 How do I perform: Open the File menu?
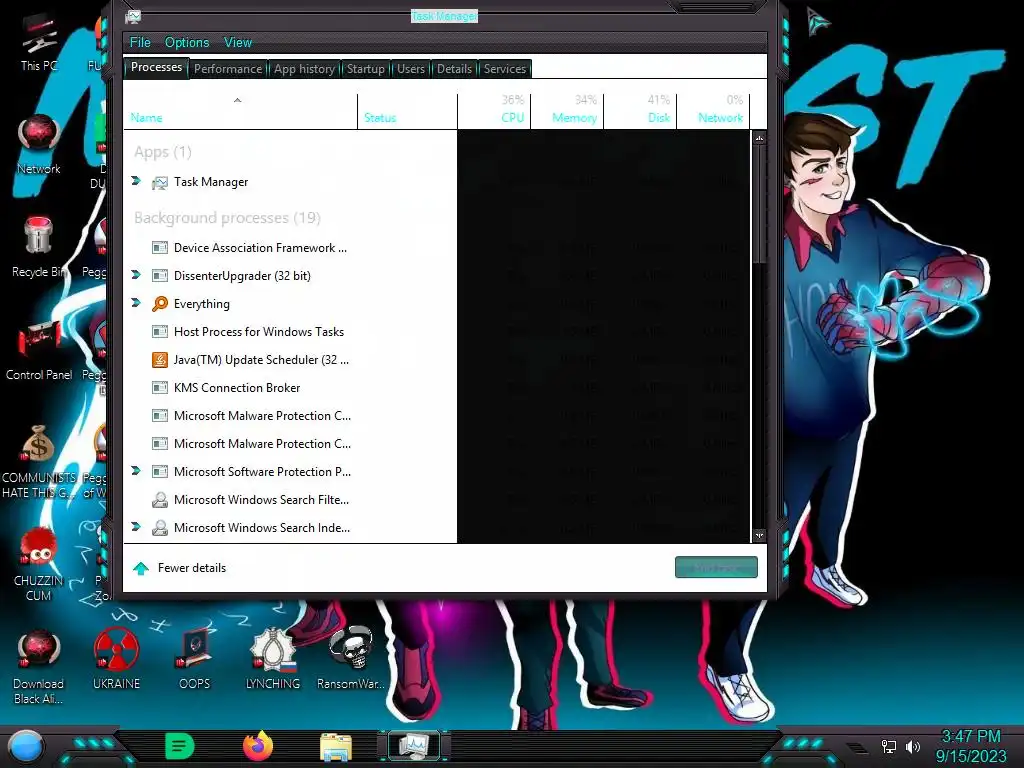(140, 42)
